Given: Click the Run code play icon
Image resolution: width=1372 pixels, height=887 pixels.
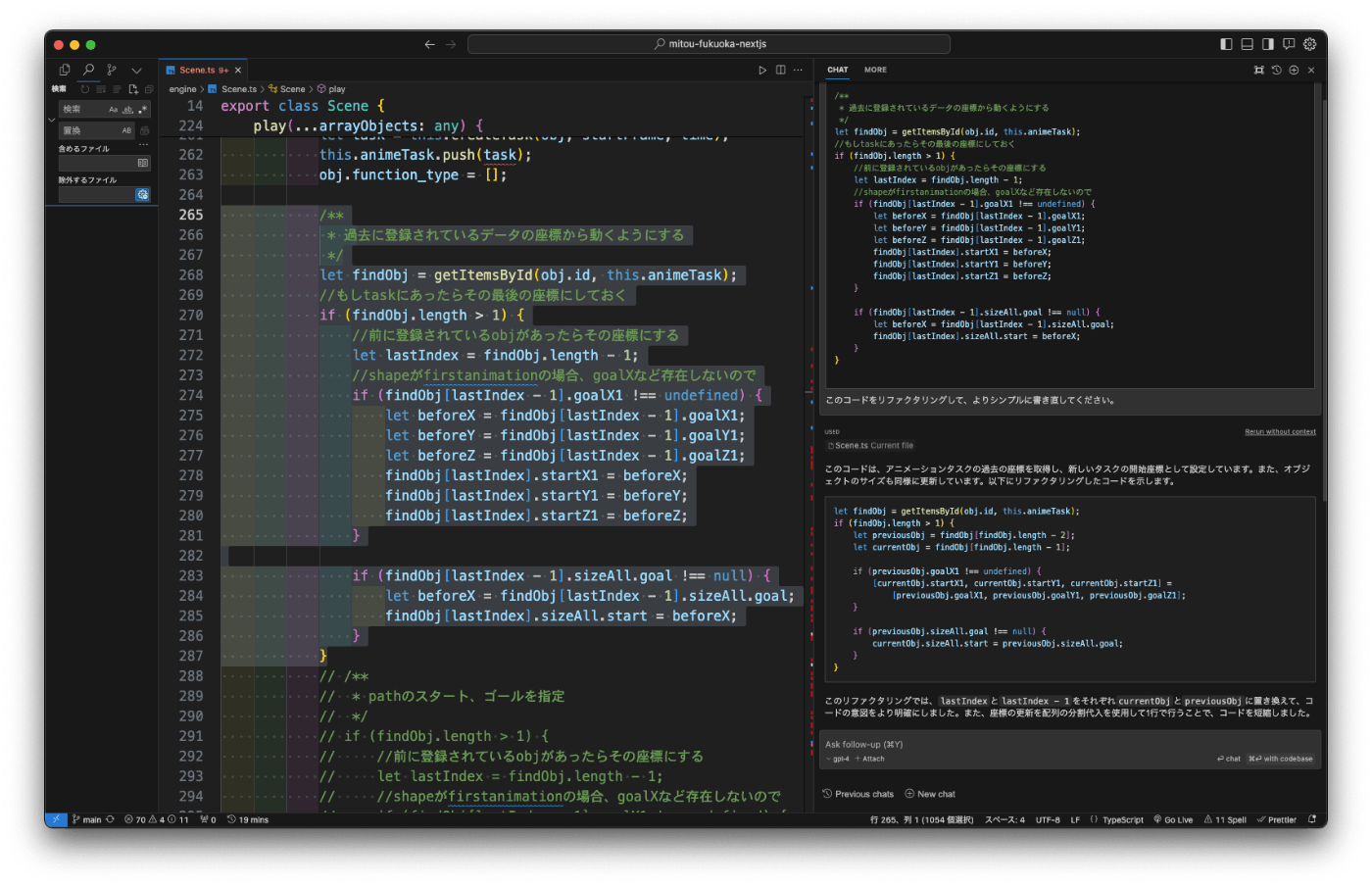Looking at the screenshot, I should click(x=762, y=71).
